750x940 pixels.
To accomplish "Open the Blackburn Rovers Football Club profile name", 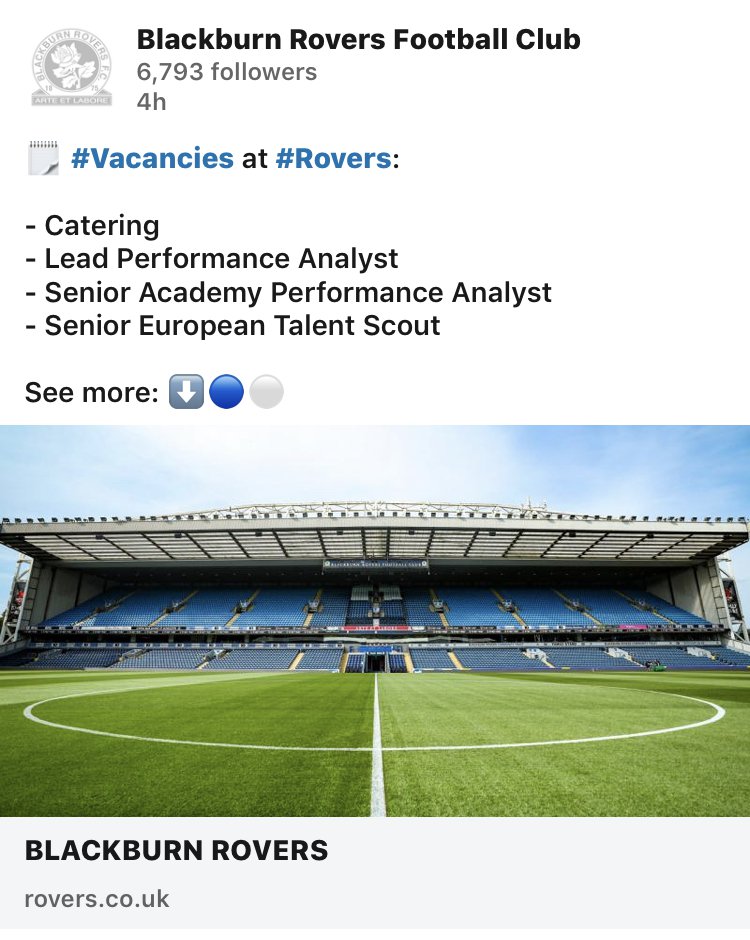I will (358, 39).
